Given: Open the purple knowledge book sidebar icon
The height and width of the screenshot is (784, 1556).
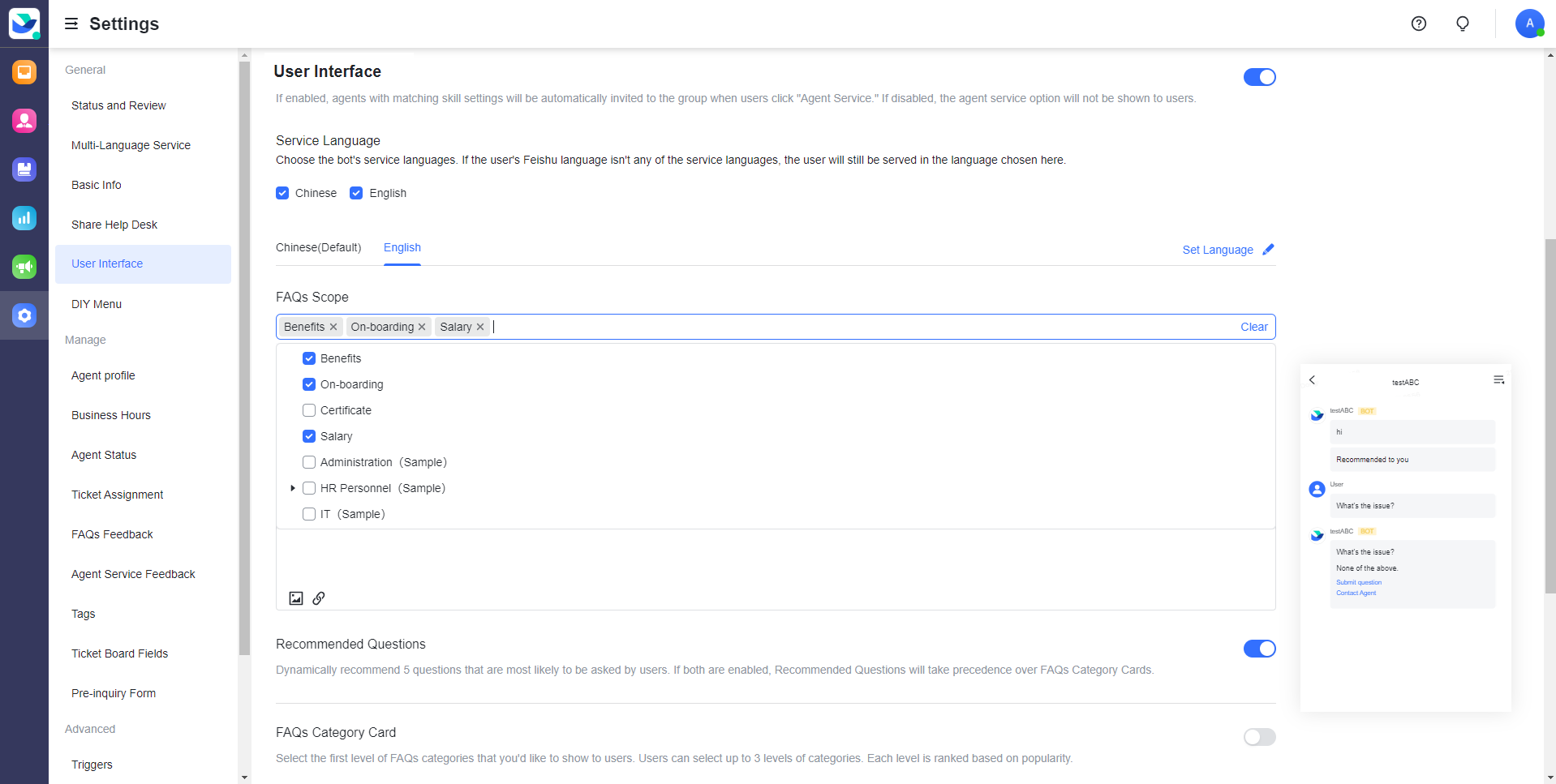Looking at the screenshot, I should [x=24, y=169].
